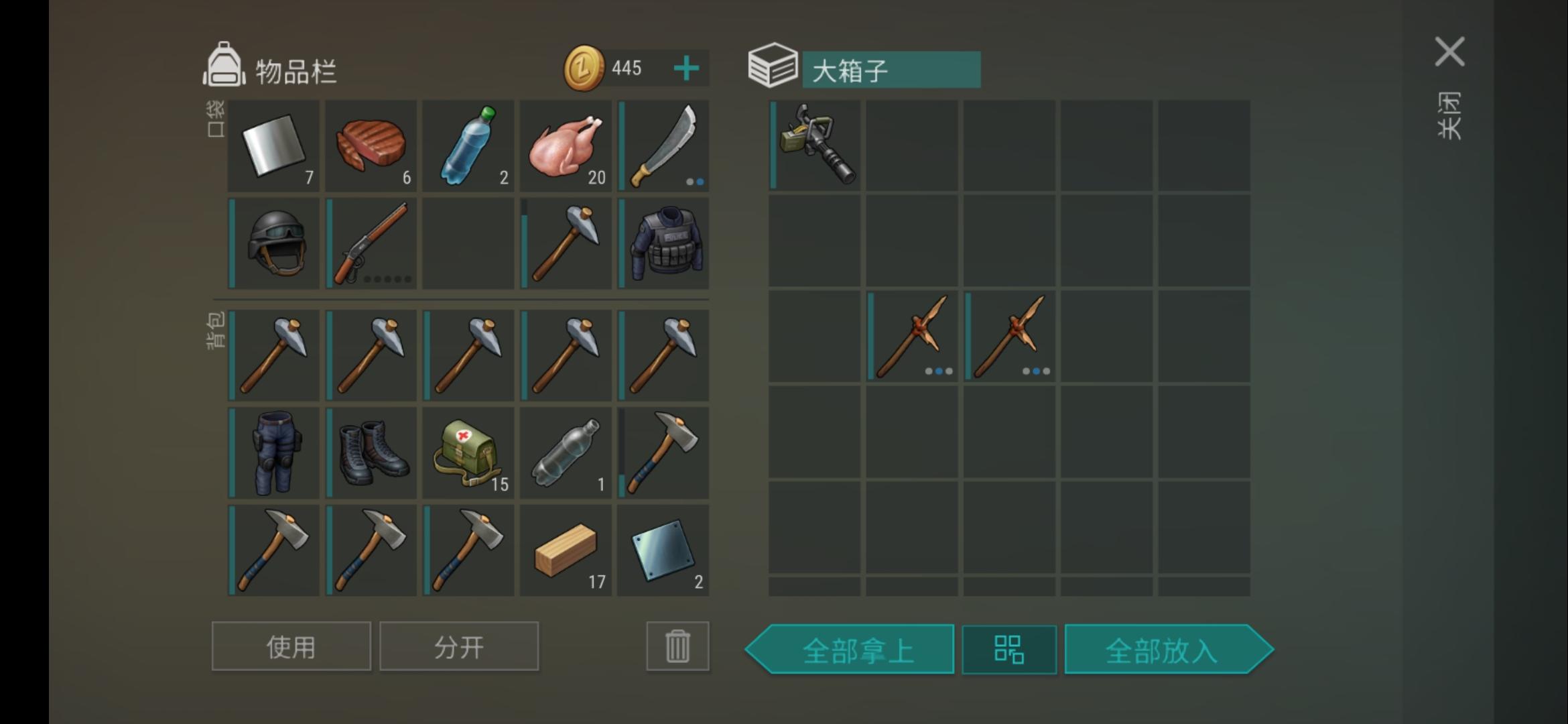Select the grilled steak item
1568x724 pixels.
(x=371, y=146)
